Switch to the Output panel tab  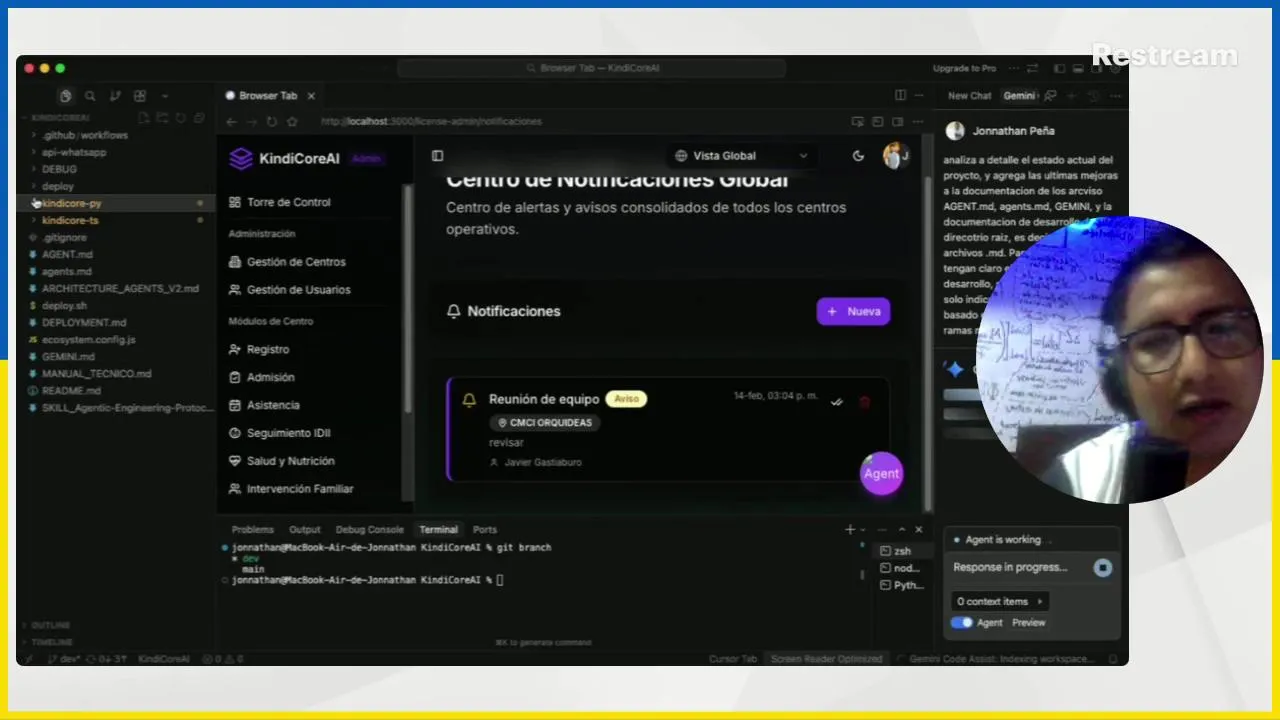coord(305,530)
